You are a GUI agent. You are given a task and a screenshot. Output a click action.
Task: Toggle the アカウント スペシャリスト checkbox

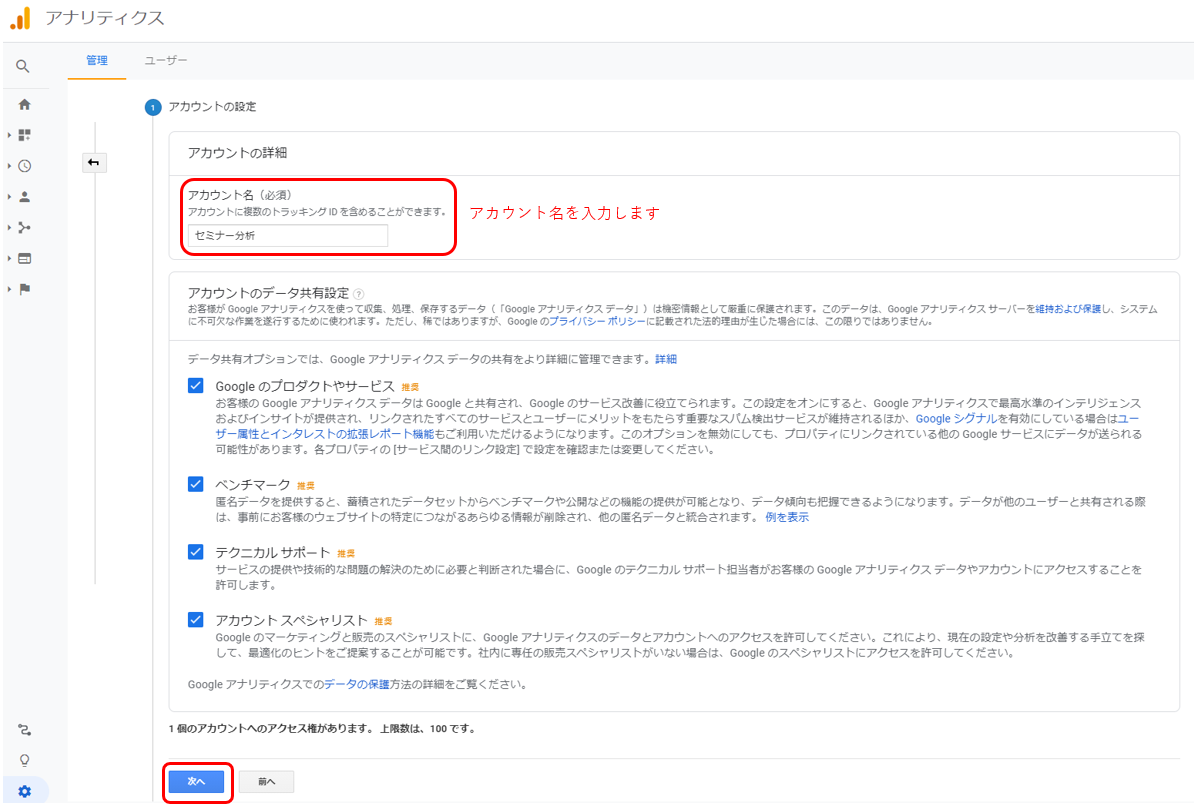(x=196, y=619)
